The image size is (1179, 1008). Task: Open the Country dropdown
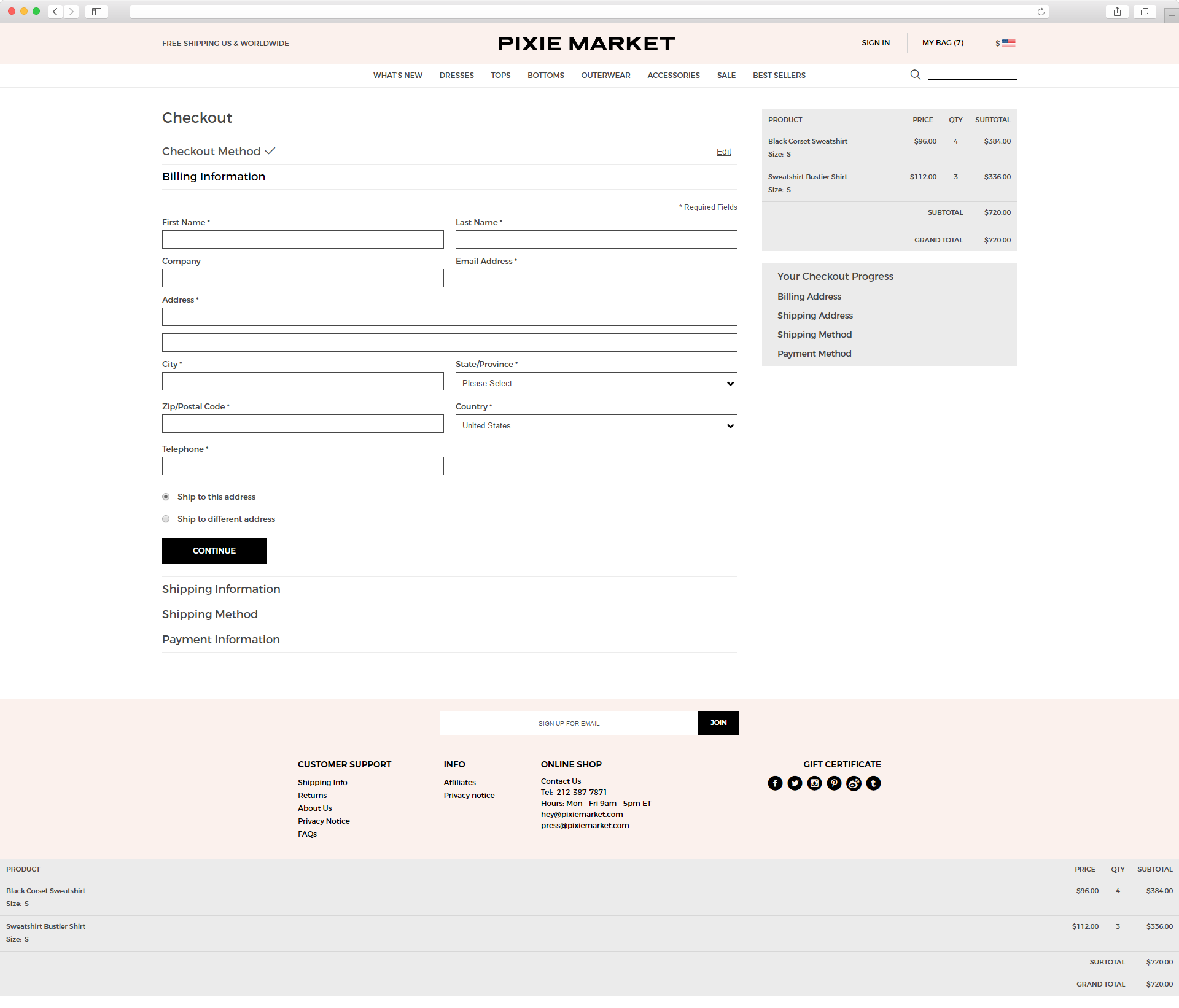click(596, 425)
